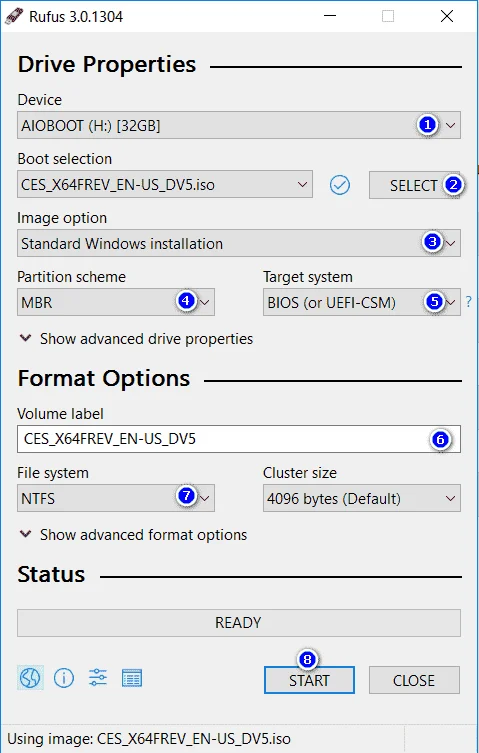Screen dimensions: 479x753
Task: Open the Boot selection ISO dropdown
Action: (165, 184)
